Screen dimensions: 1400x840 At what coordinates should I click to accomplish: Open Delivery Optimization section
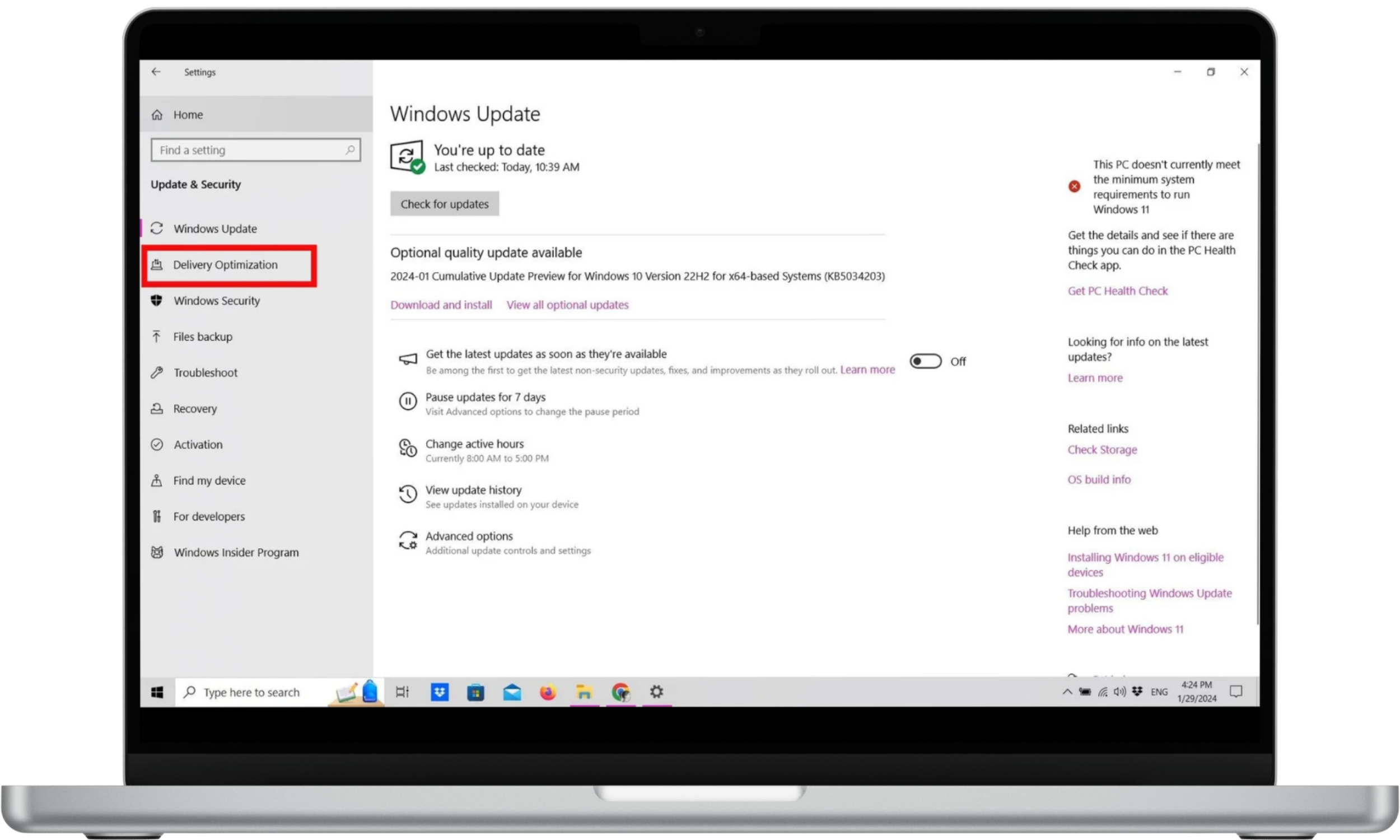point(225,265)
